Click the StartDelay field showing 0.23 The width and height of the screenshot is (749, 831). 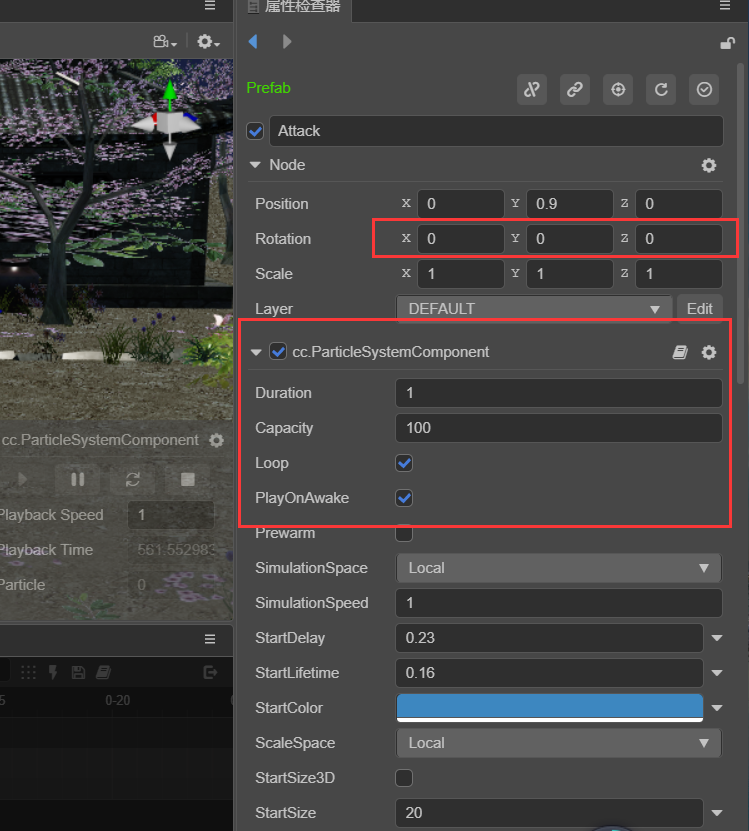549,638
